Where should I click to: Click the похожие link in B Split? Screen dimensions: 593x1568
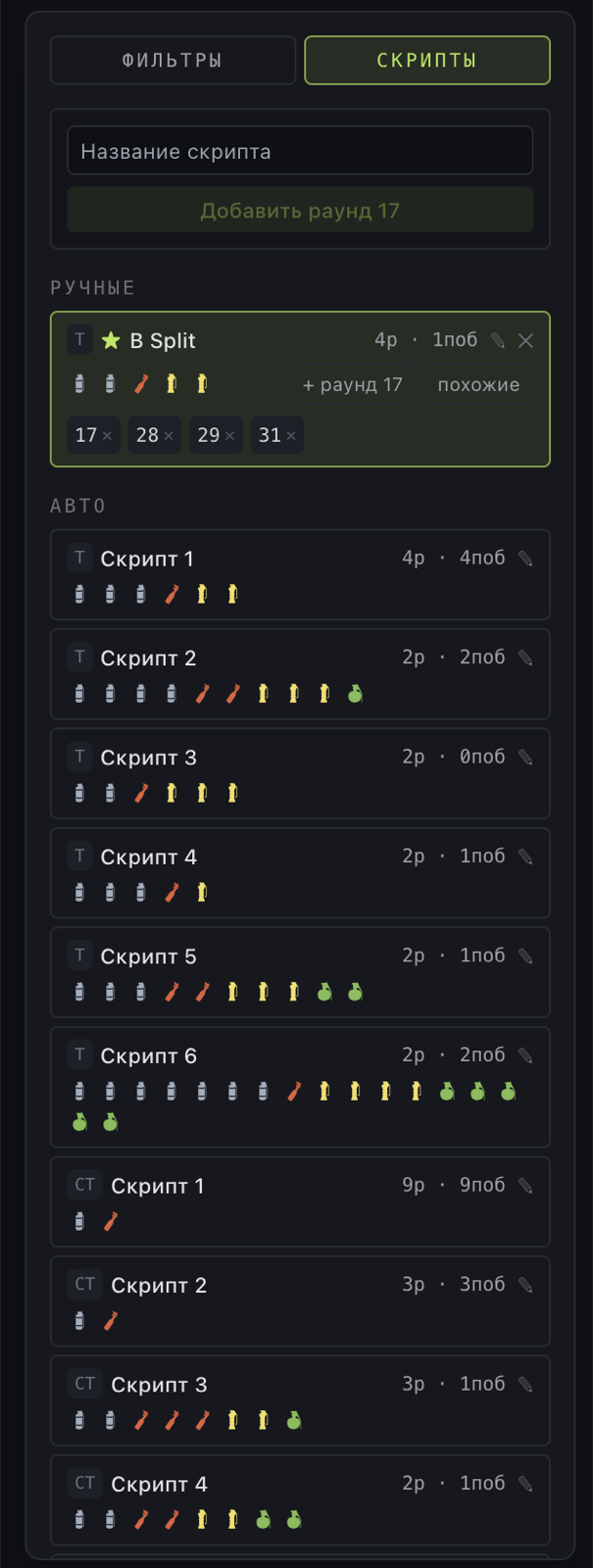(x=478, y=385)
